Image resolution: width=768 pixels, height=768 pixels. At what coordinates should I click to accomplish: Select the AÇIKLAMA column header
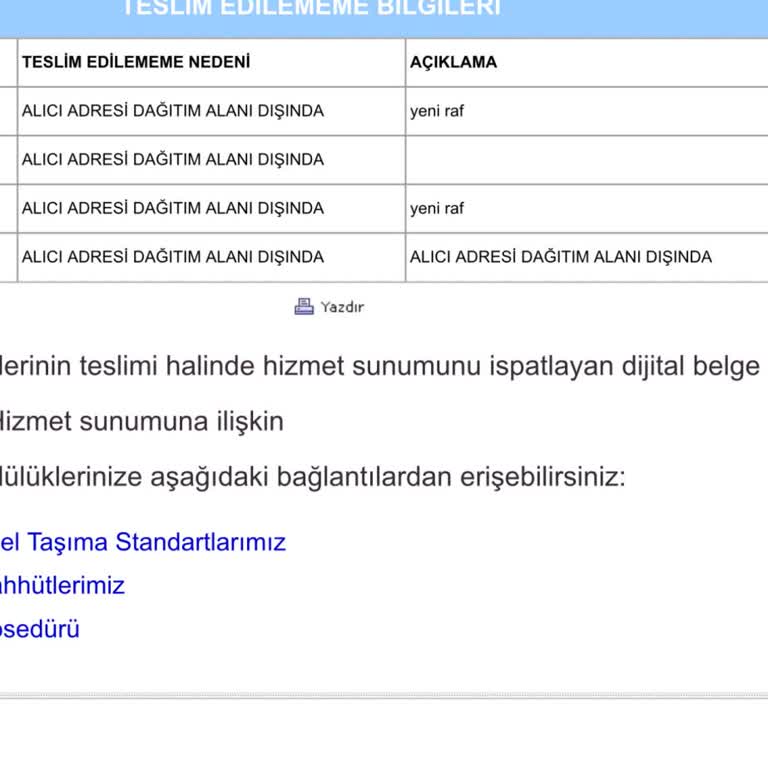pyautogui.click(x=454, y=62)
